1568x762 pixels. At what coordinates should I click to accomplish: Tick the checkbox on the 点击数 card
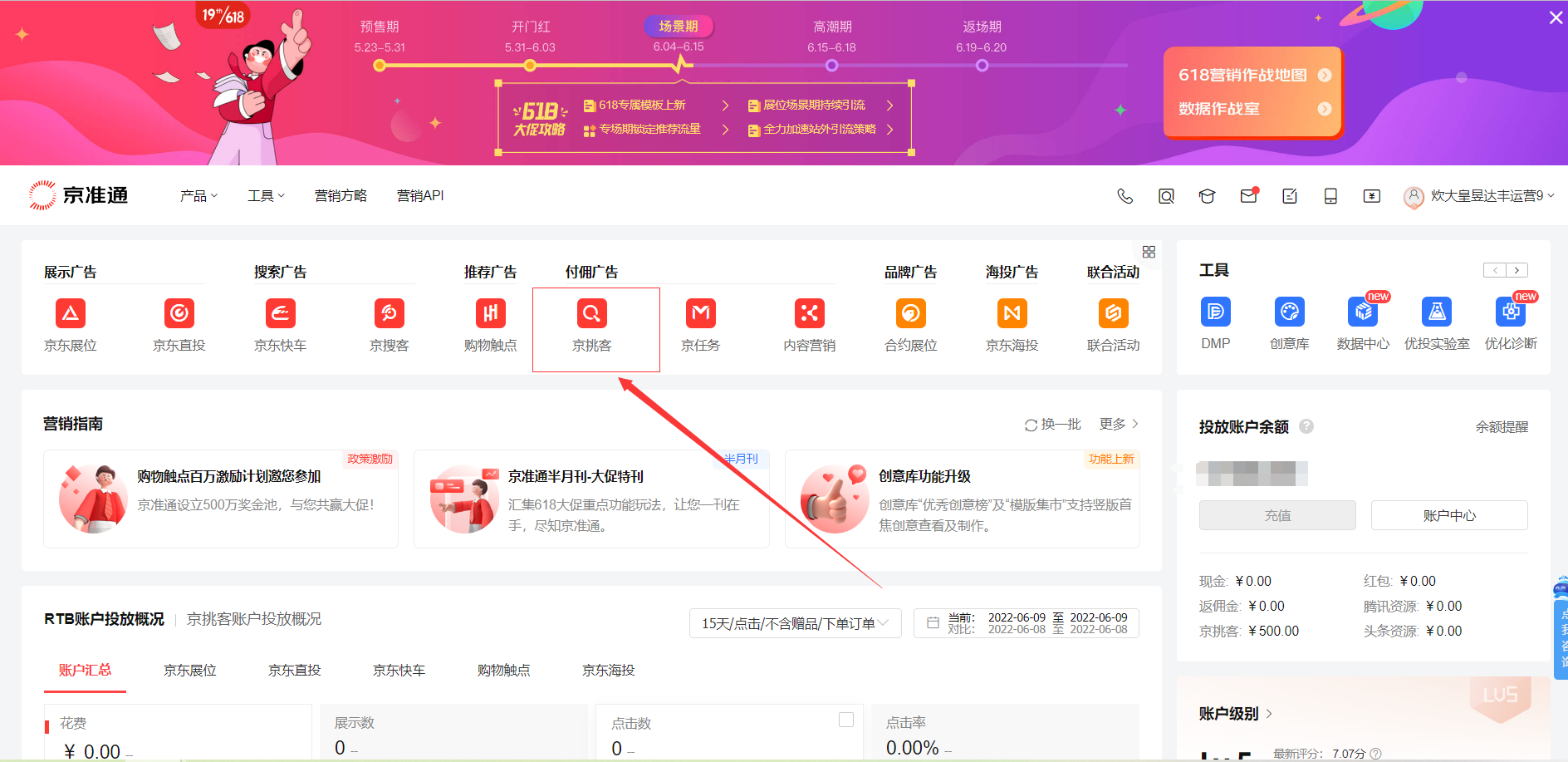click(x=846, y=720)
